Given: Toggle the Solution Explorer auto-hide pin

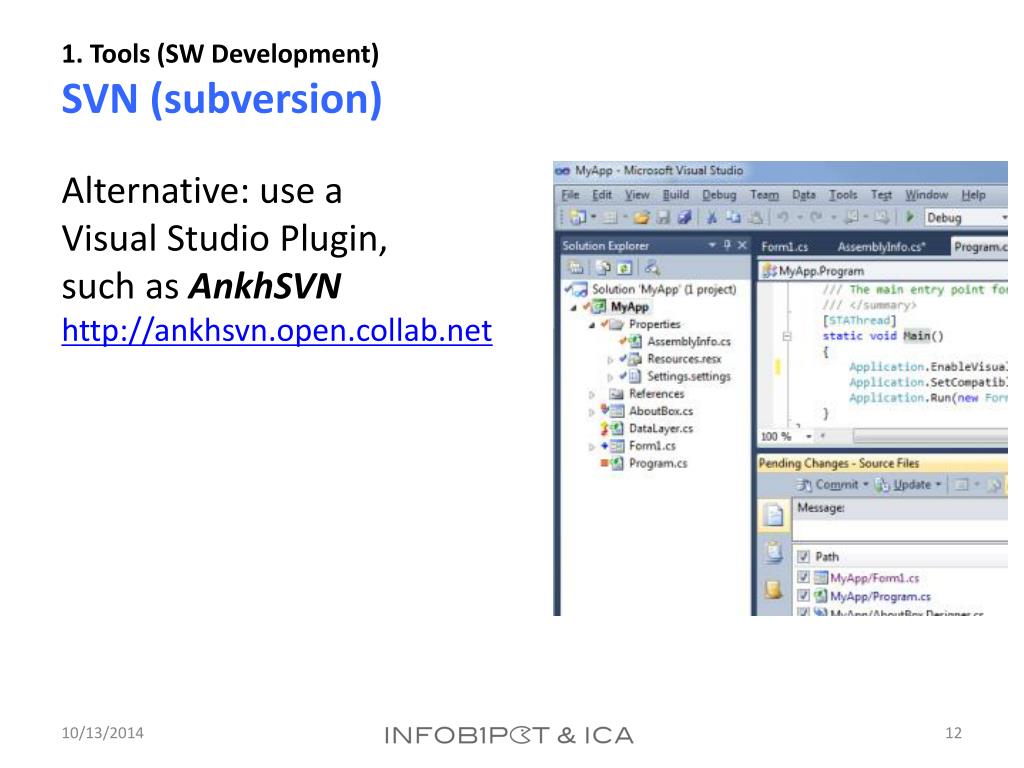Looking at the screenshot, I should [728, 245].
